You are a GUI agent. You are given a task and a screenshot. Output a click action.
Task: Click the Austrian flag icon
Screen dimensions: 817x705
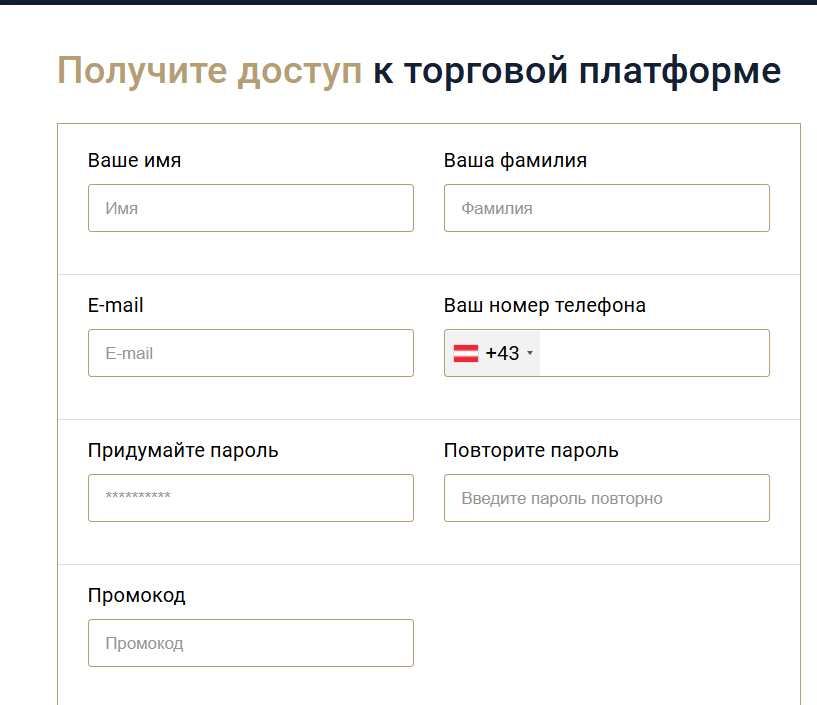(x=466, y=353)
